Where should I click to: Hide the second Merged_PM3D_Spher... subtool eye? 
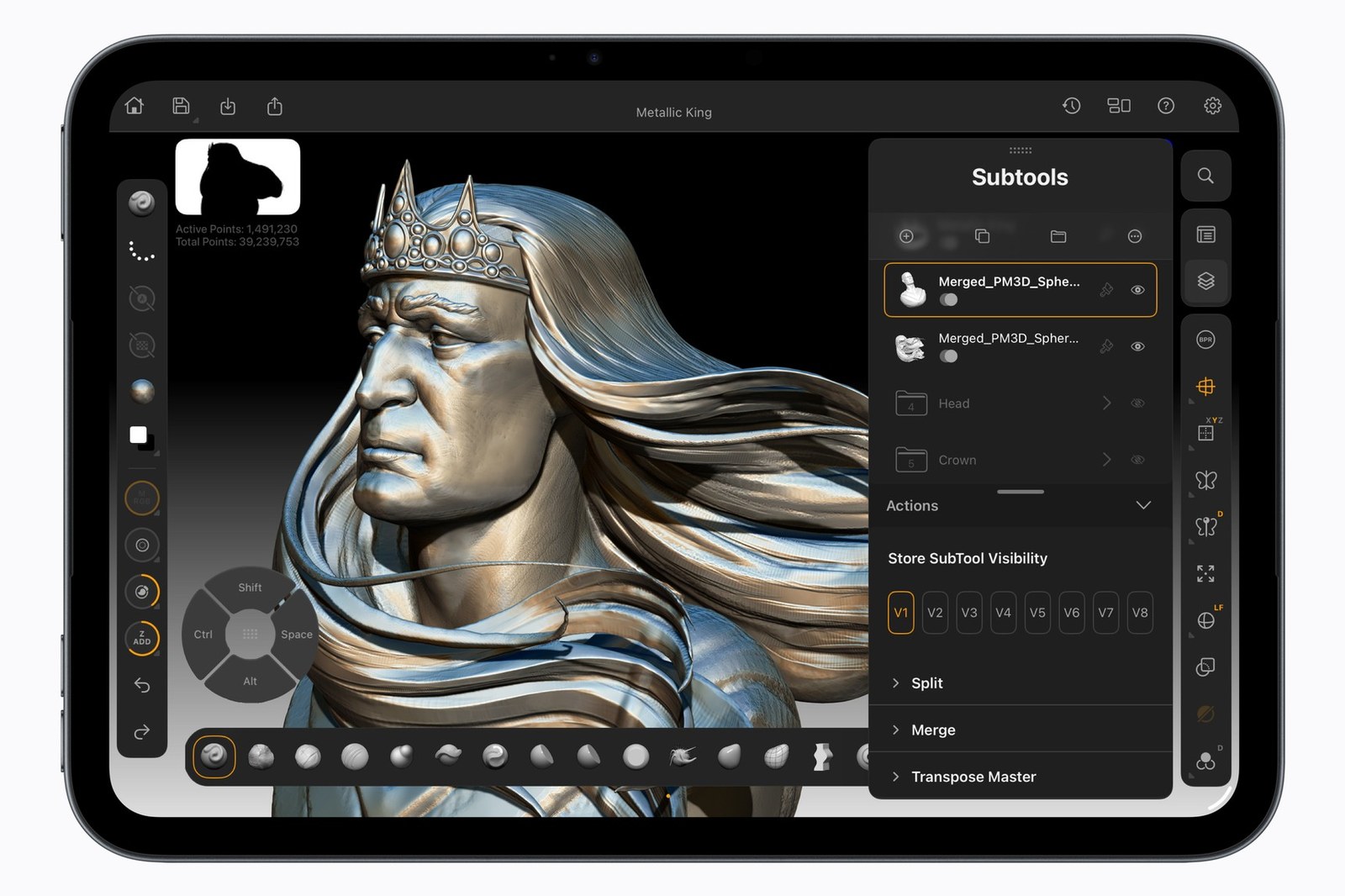tap(1137, 346)
